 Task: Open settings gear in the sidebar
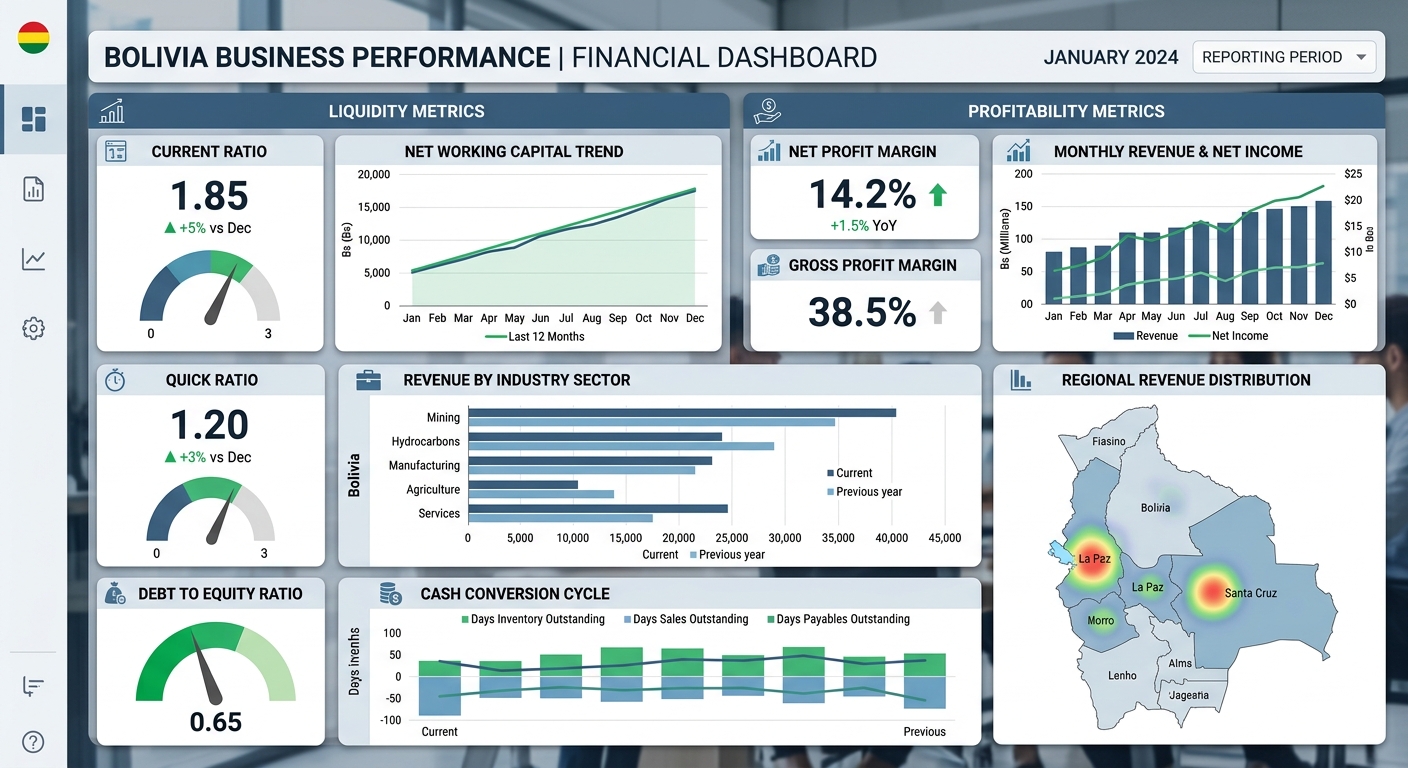(x=33, y=329)
